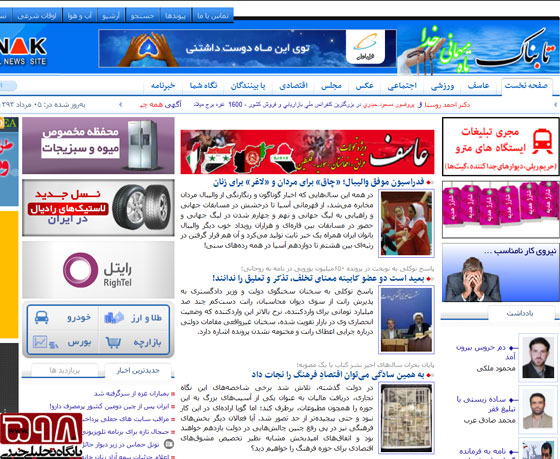
Task: Open the دم خروس بیرون آمد note link
Action: coord(481,352)
